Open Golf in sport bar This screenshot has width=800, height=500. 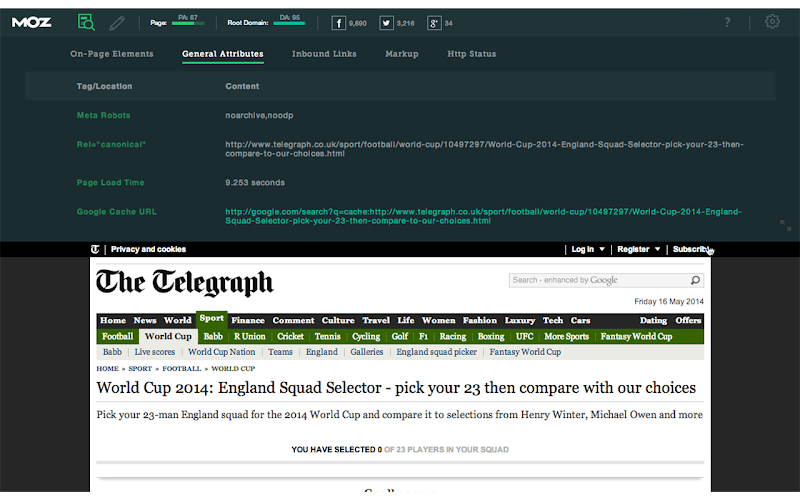pyautogui.click(x=399, y=336)
